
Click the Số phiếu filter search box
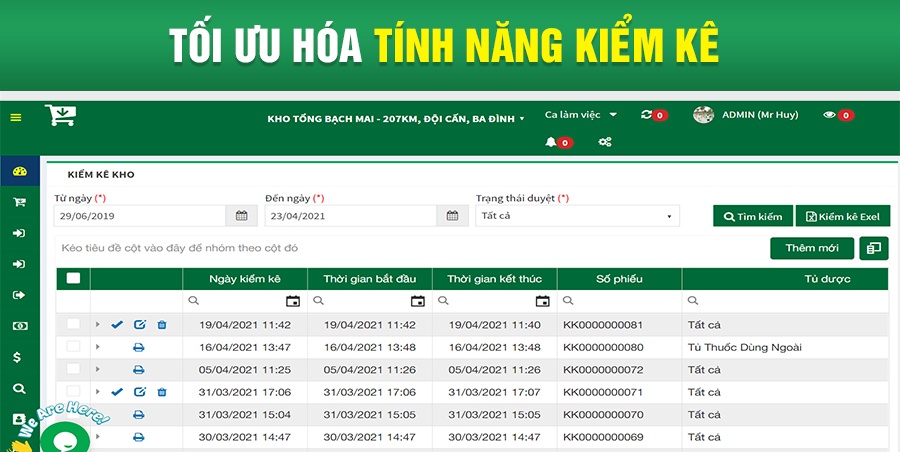[619, 301]
